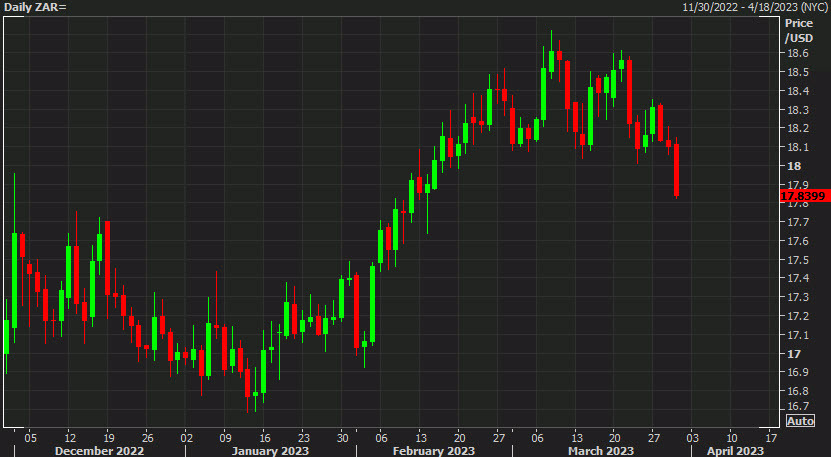Click the 18.2 price axis label

pyautogui.click(x=798, y=128)
